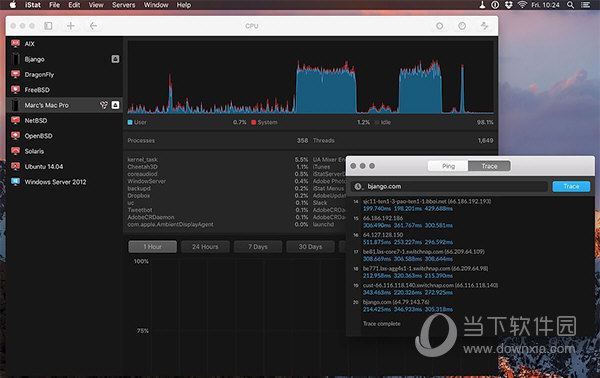
Task: Click the Cheetah3D process row
Action: coord(218,167)
